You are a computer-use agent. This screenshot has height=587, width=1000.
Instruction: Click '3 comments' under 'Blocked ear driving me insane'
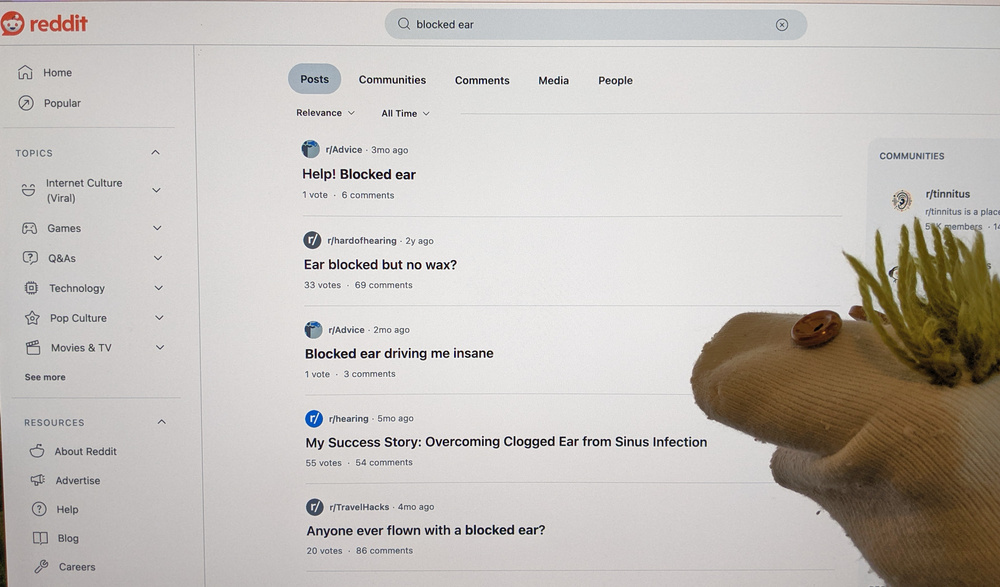(x=369, y=374)
